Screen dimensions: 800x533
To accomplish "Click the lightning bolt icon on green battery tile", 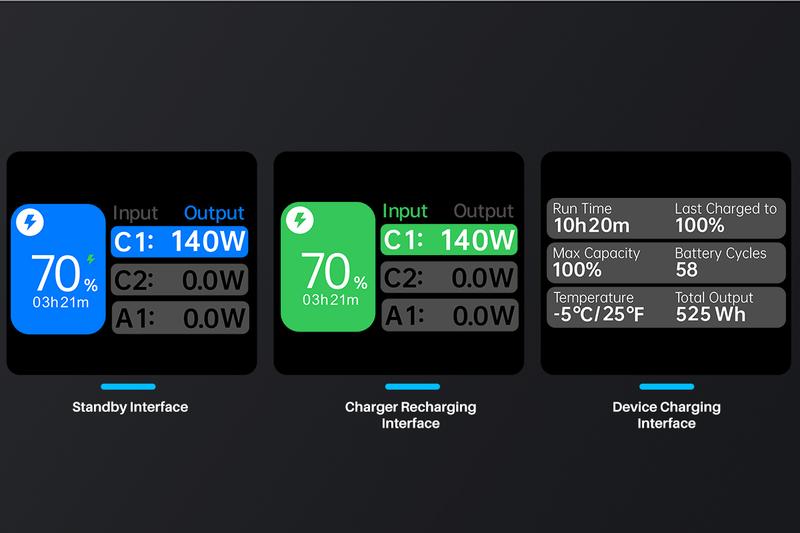I will [x=299, y=220].
